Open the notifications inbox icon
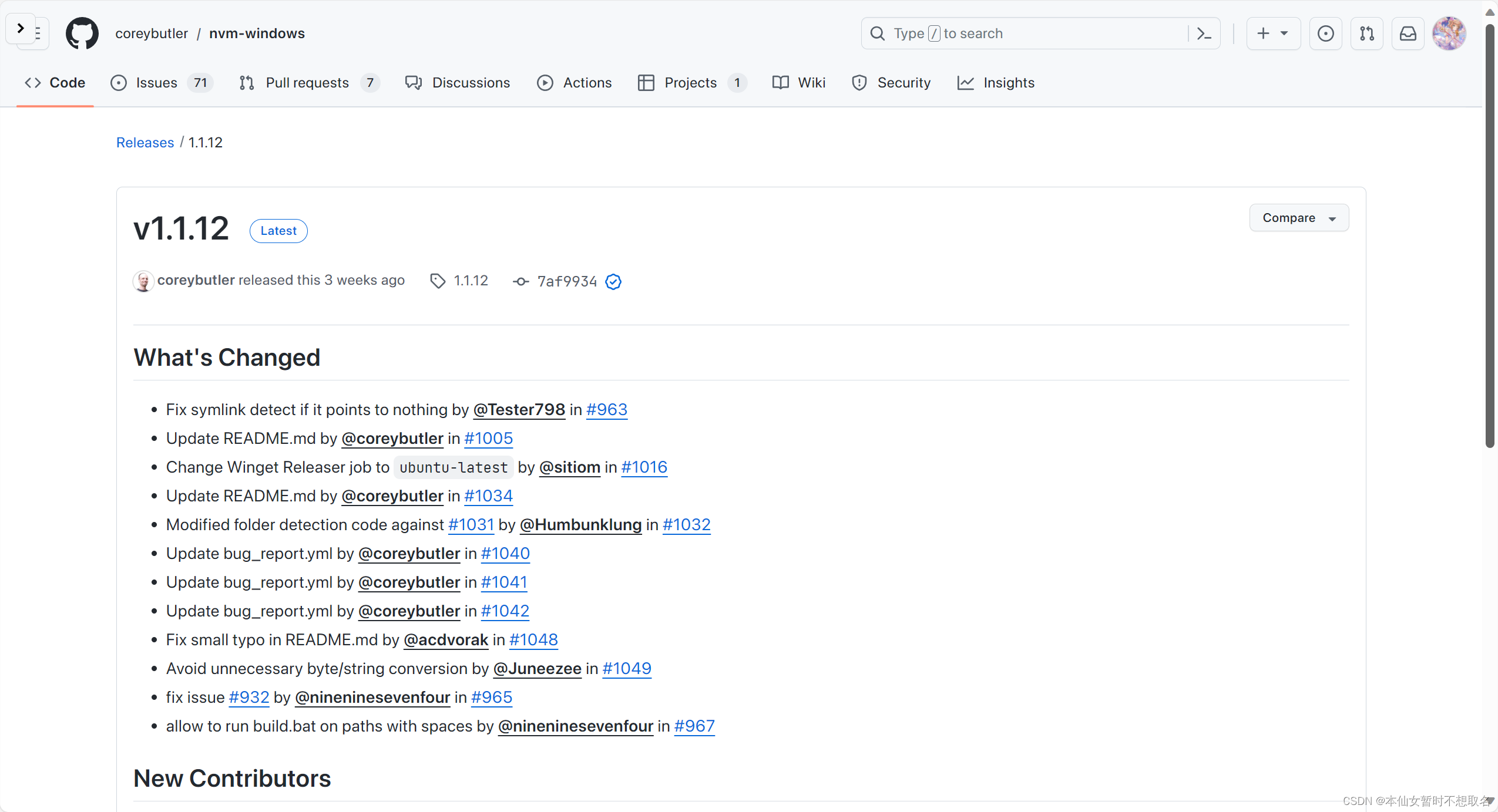This screenshot has width=1498, height=812. pos(1408,33)
